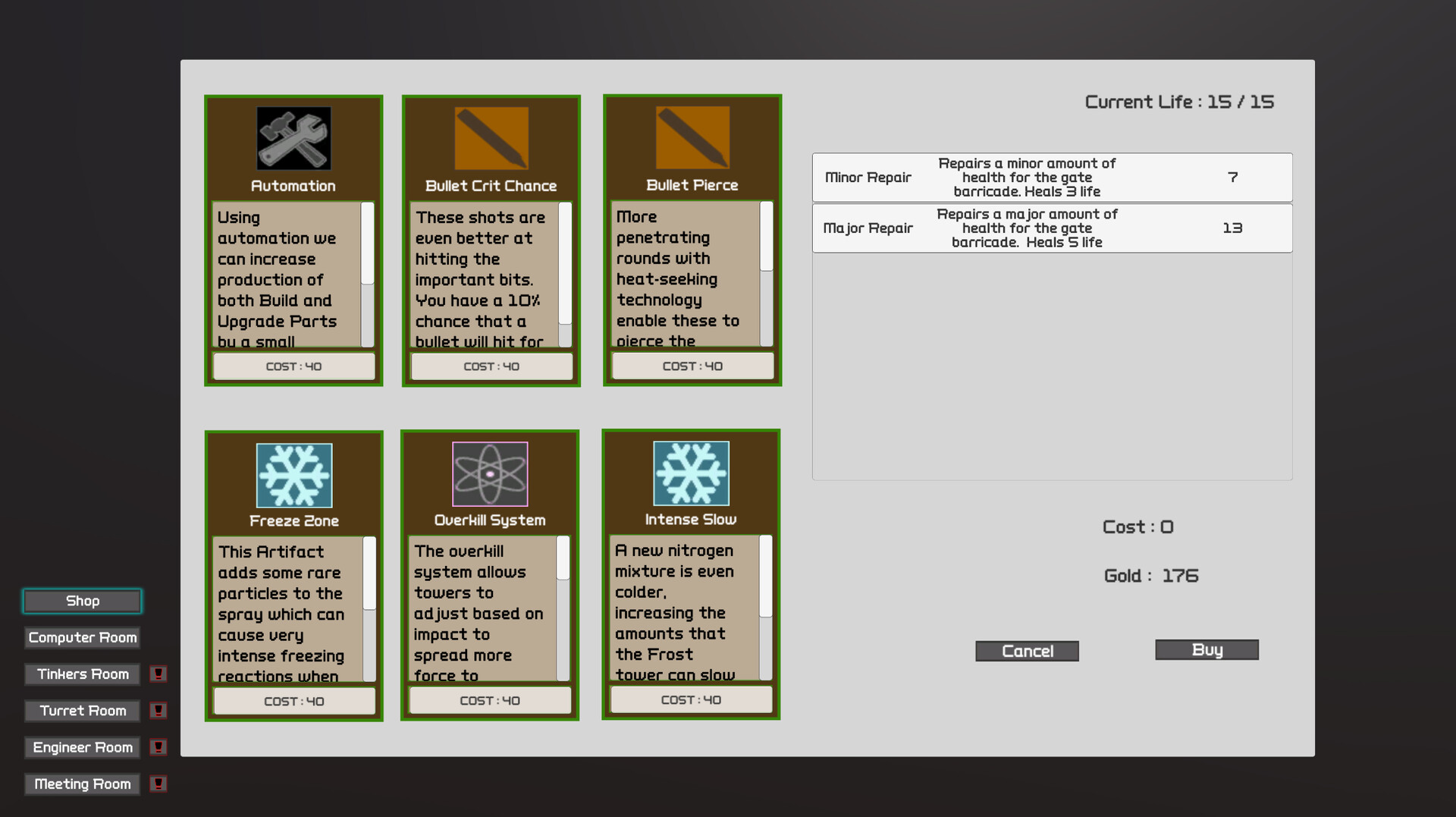The height and width of the screenshot is (817, 1456).
Task: Switch to the Computer Room
Action: [82, 637]
